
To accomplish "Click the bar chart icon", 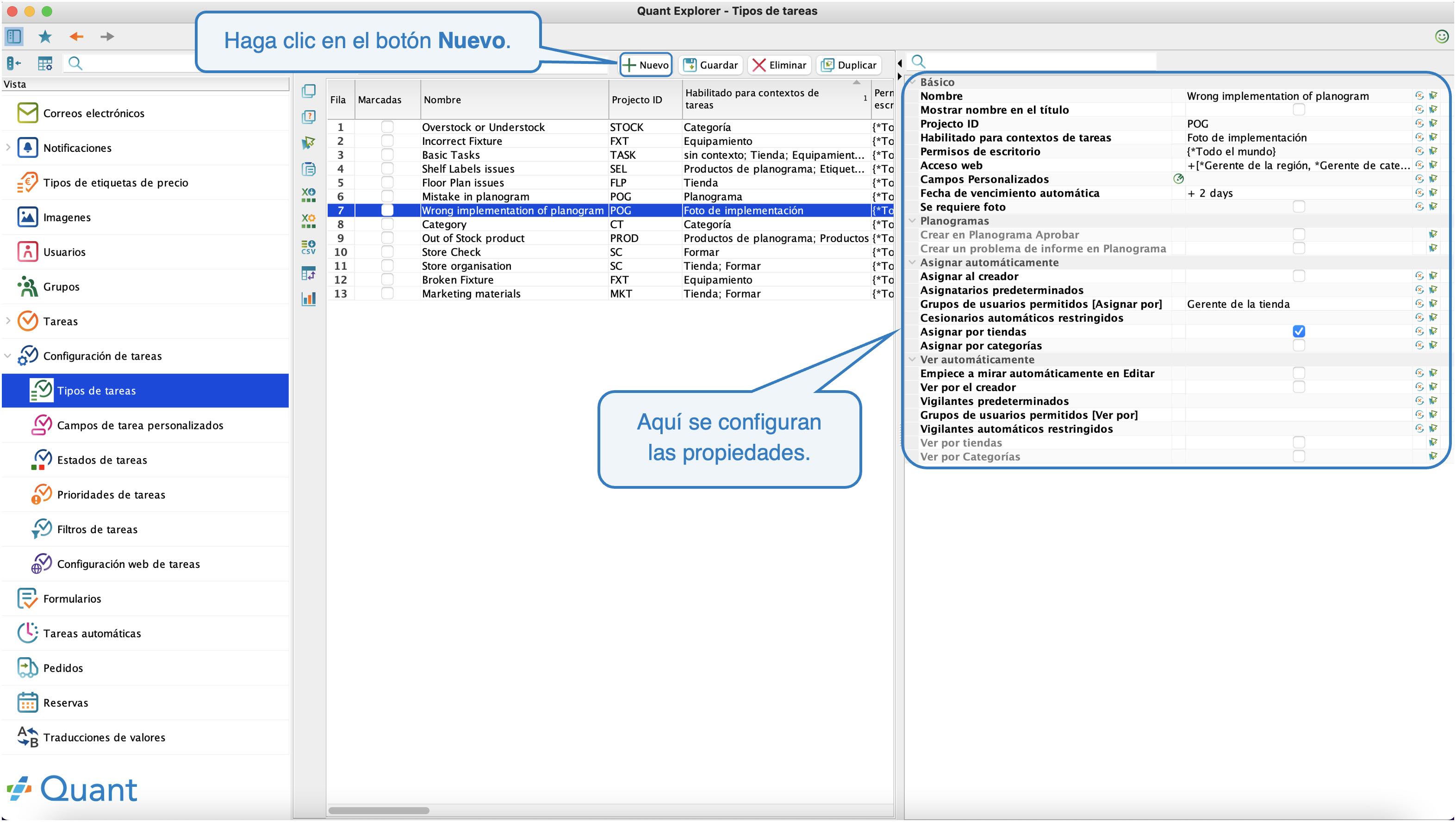I will tap(309, 299).
